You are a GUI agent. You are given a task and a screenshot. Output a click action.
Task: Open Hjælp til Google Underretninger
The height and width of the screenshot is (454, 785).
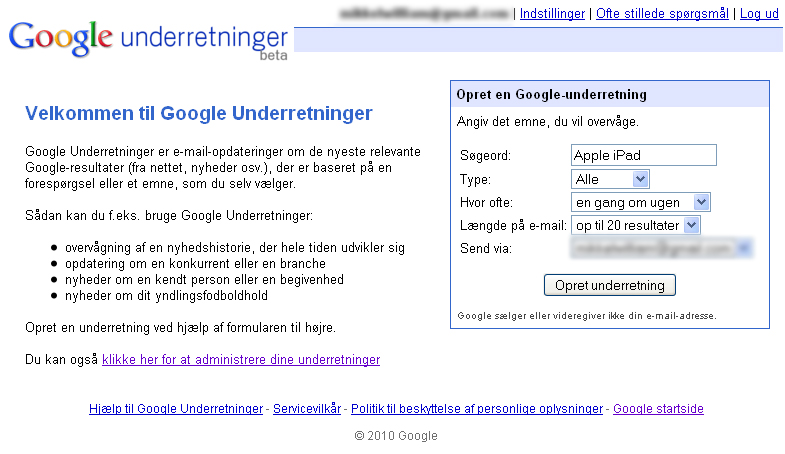[x=175, y=409]
